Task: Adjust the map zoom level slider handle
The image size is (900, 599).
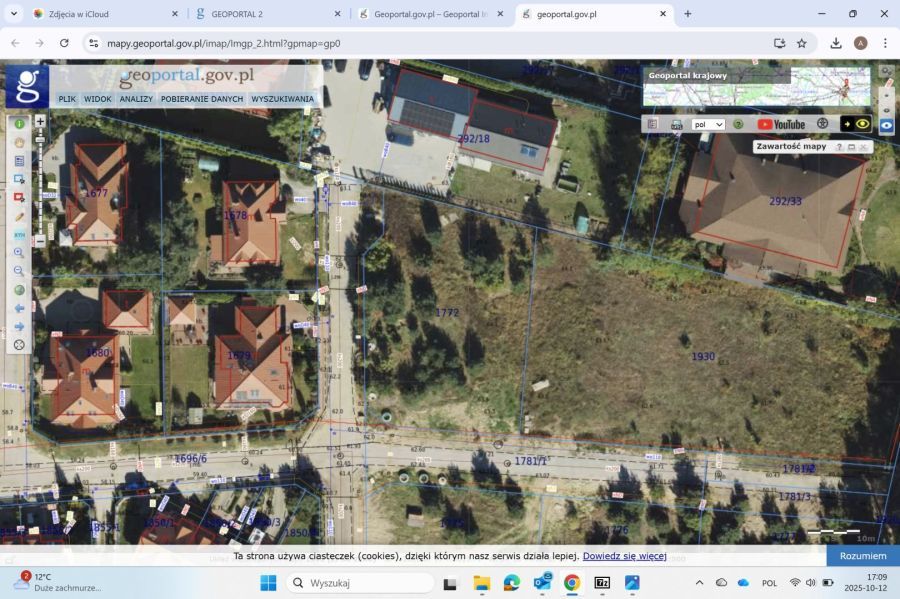Action: (x=40, y=139)
